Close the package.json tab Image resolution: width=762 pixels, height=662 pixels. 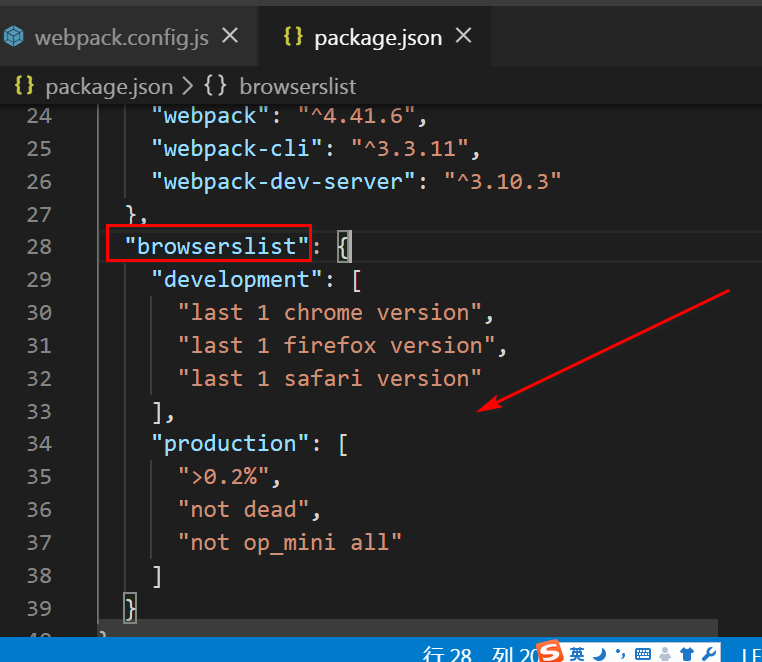point(464,36)
